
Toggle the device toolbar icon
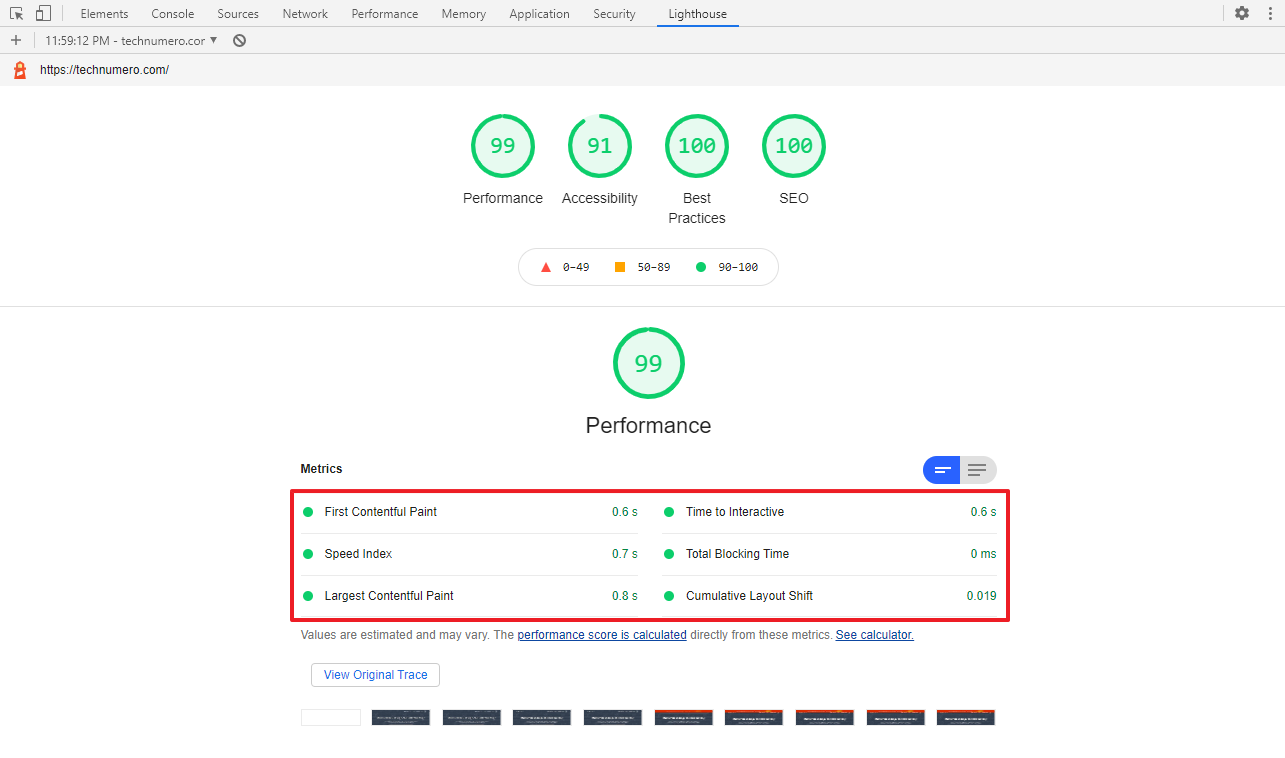point(42,13)
